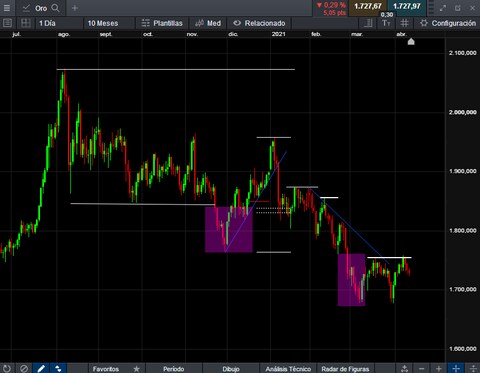Viewport: 480px width, 373px height.
Task: Toggle the crosshair cursor button
Action: [x=456, y=368]
